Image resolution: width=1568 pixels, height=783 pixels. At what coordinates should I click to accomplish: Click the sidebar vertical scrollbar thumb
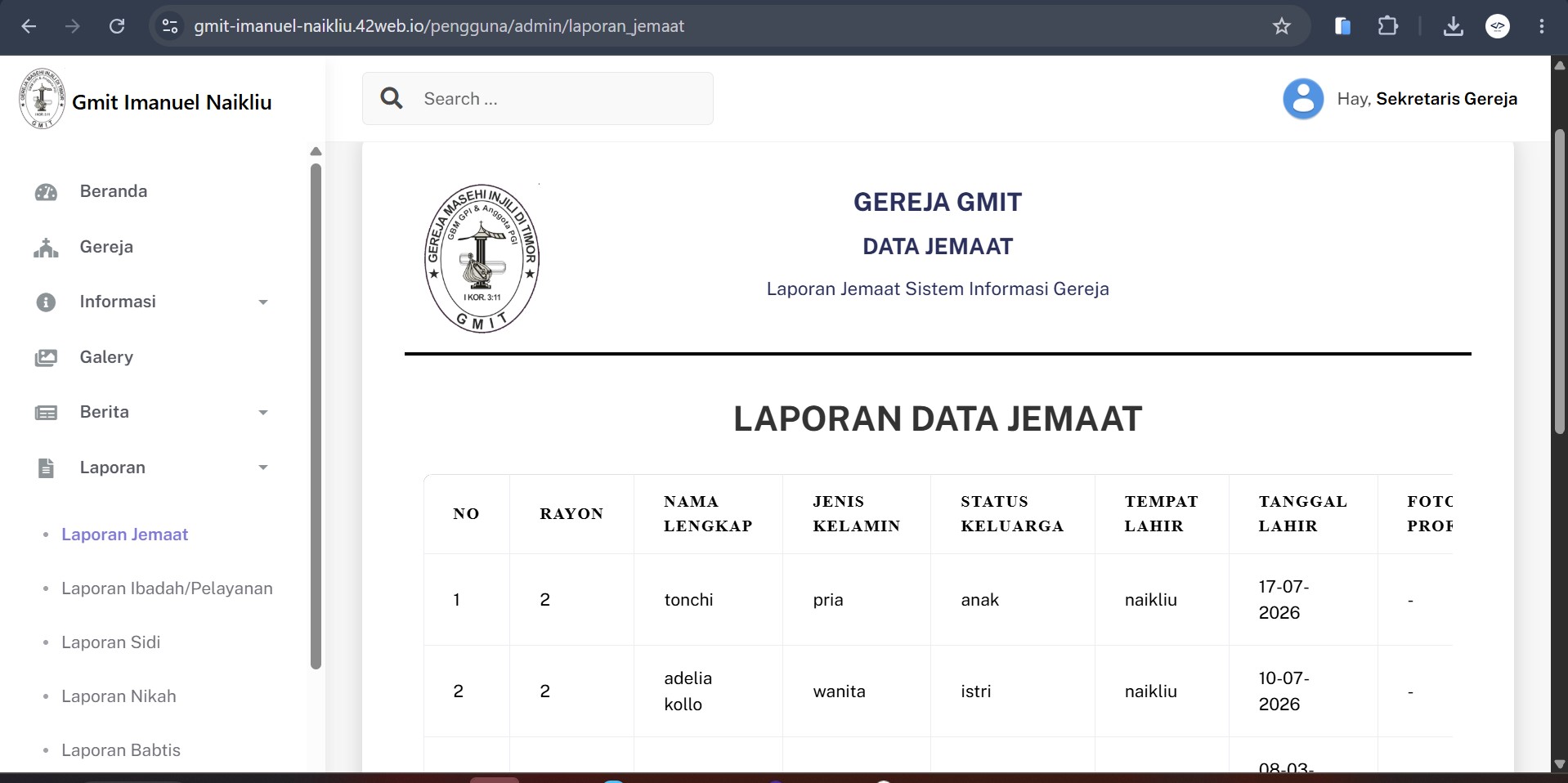click(x=316, y=417)
